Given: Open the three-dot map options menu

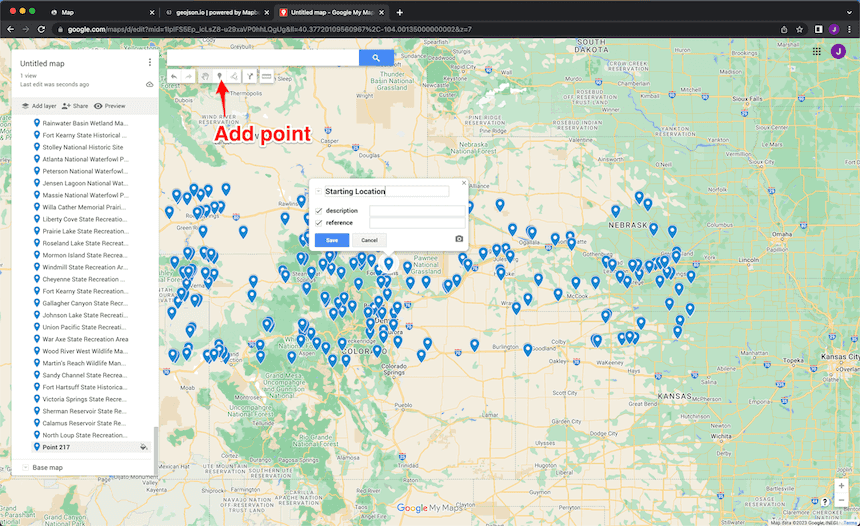Looking at the screenshot, I should 150,63.
